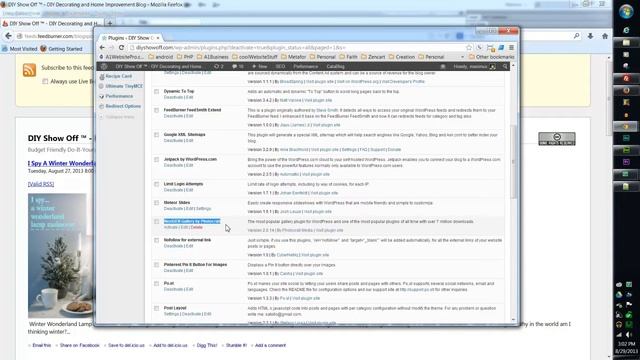
Task: Open the PHP bookmarks folder
Action: (x=184, y=57)
